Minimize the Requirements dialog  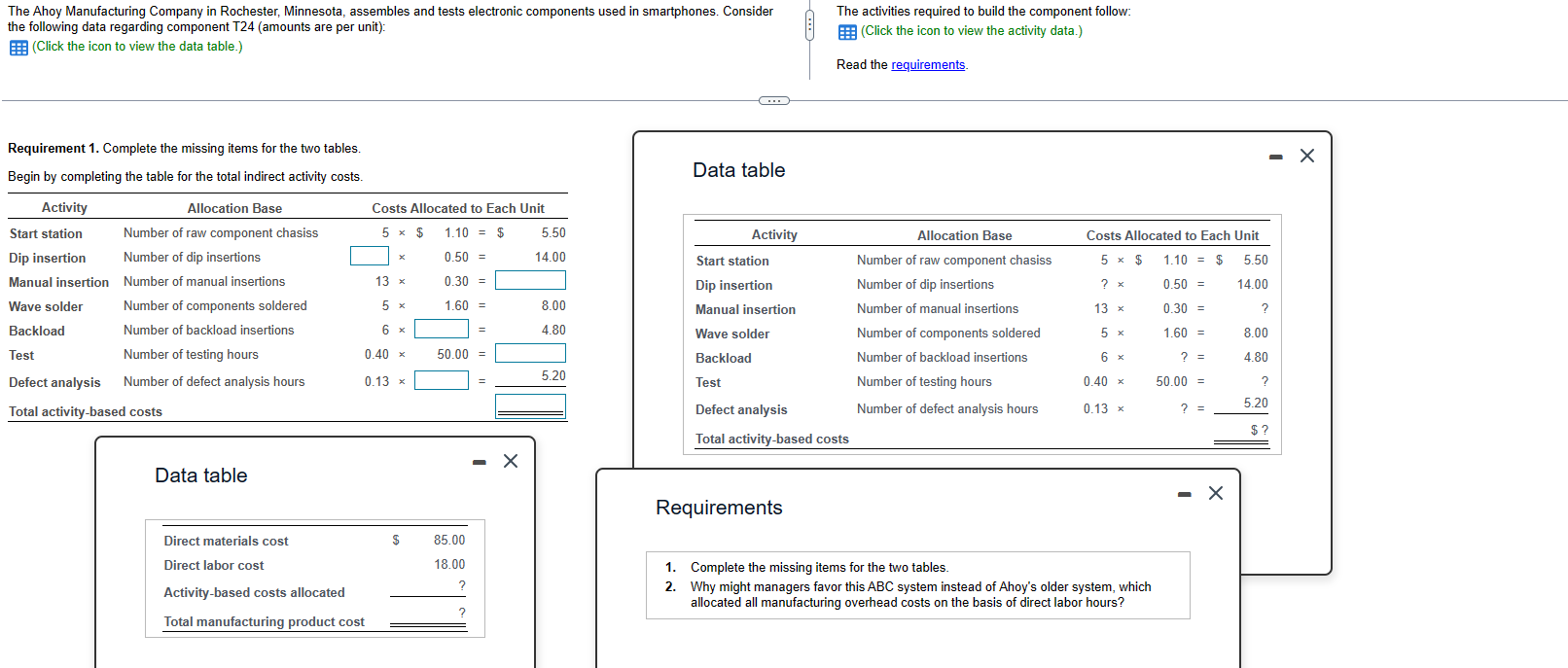tap(1184, 494)
